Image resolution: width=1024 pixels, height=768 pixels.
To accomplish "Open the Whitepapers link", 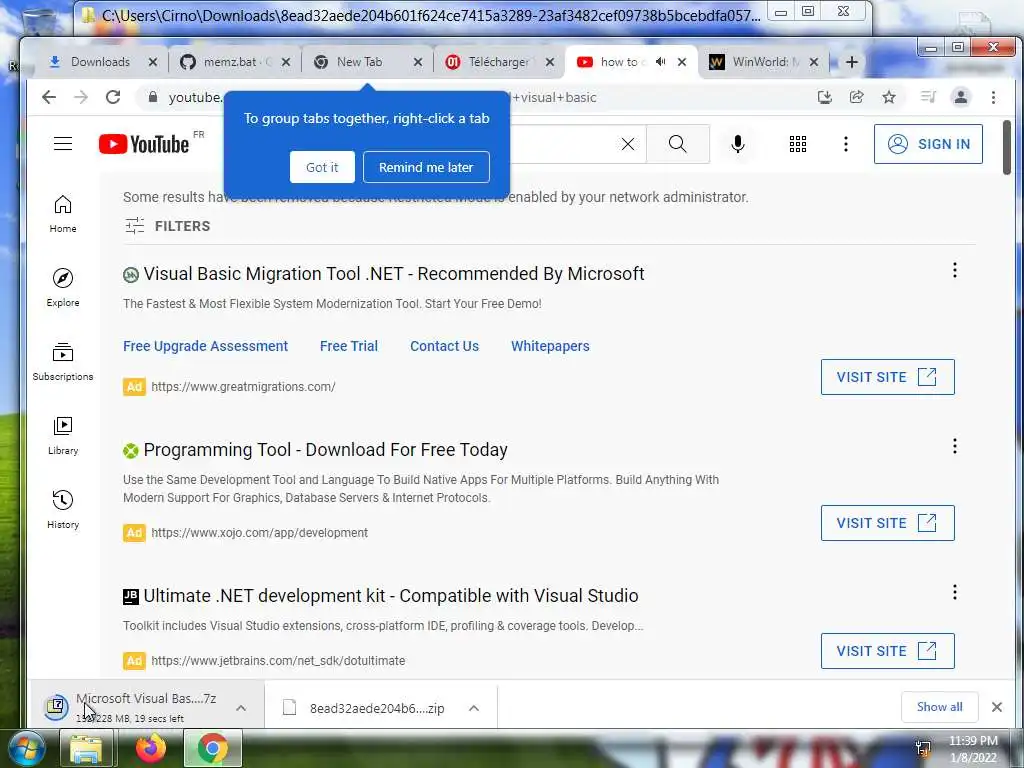I will (550, 346).
